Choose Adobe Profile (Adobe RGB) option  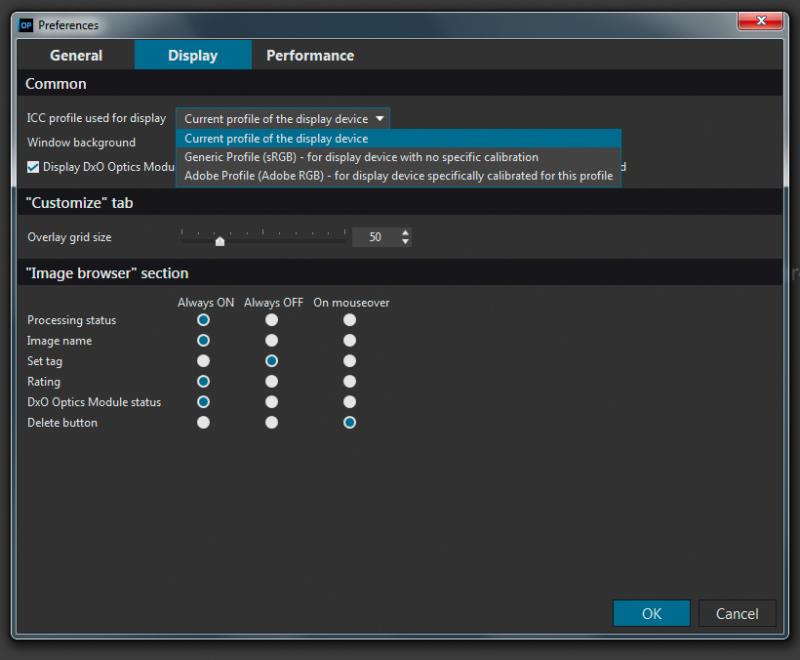click(398, 175)
